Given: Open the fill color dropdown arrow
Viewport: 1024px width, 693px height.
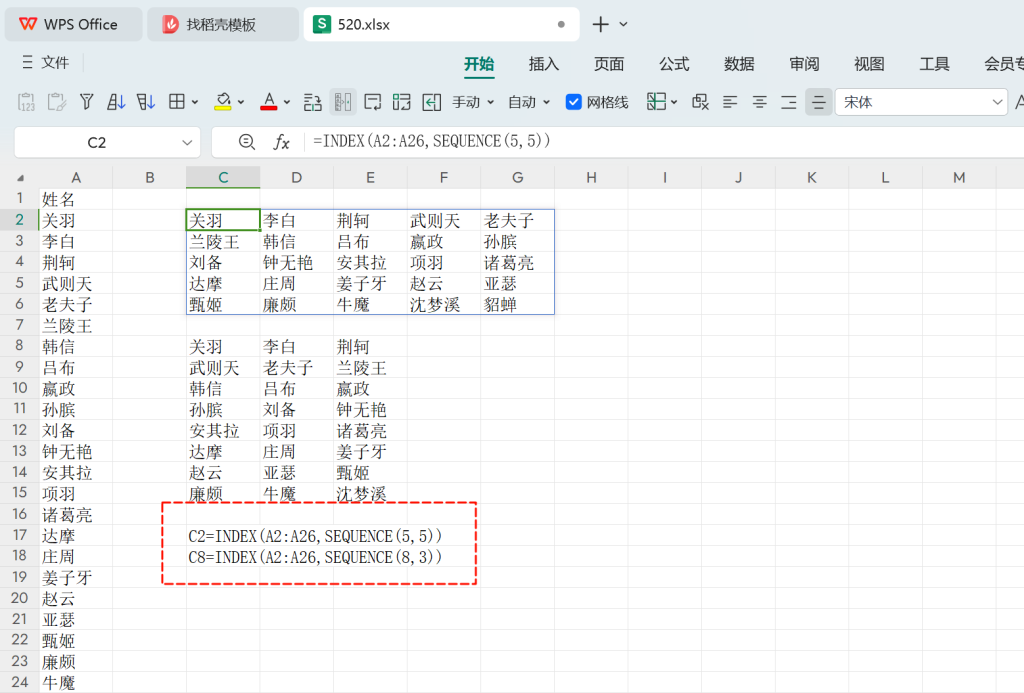Looking at the screenshot, I should (x=241, y=103).
